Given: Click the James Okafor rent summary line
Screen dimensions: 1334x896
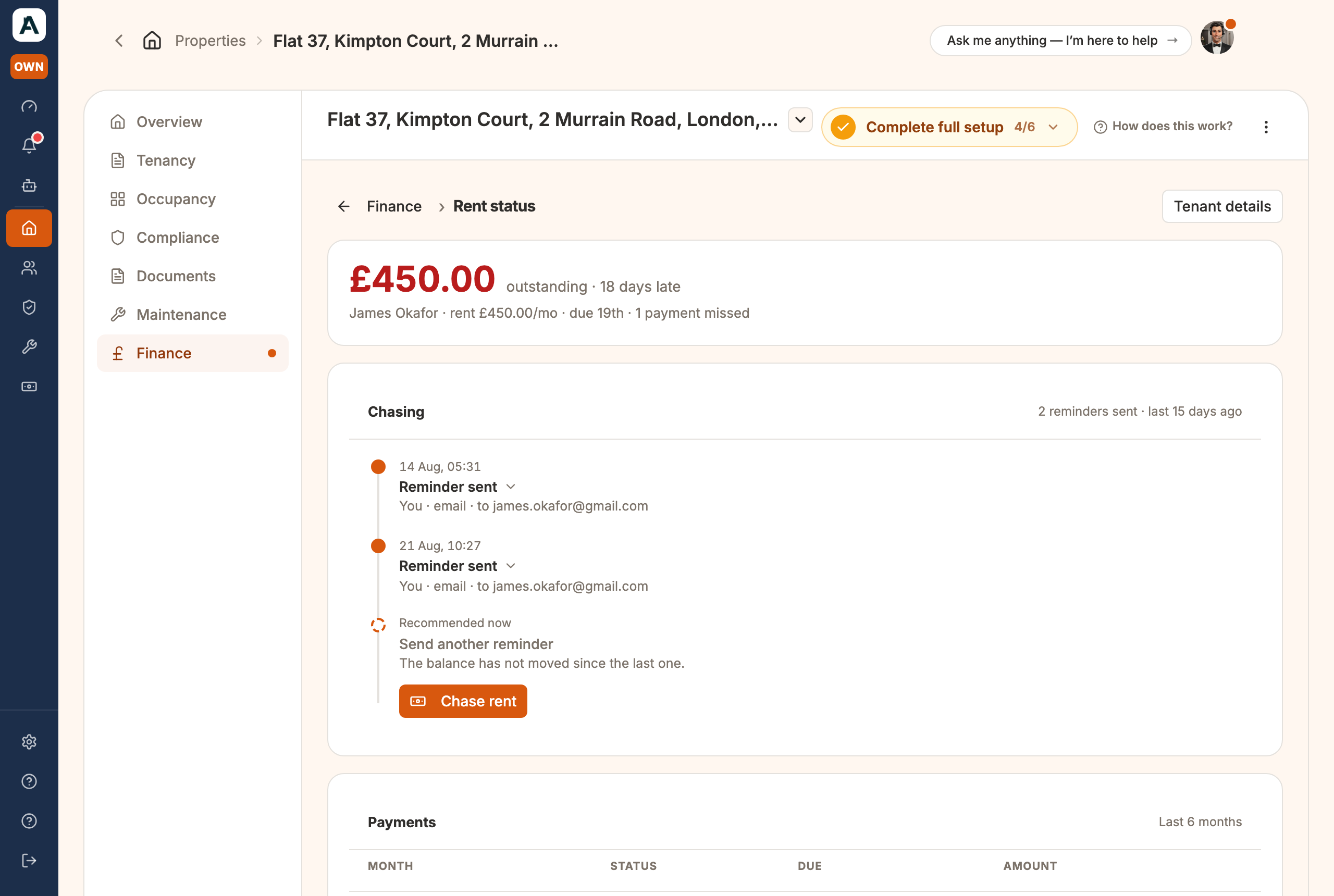Looking at the screenshot, I should pyautogui.click(x=549, y=313).
